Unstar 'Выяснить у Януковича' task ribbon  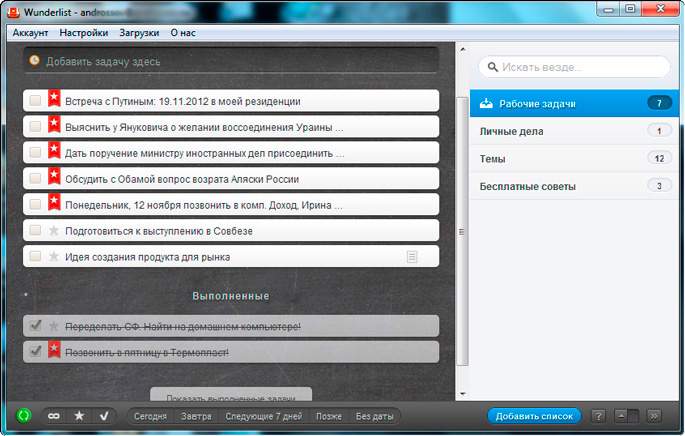54,125
